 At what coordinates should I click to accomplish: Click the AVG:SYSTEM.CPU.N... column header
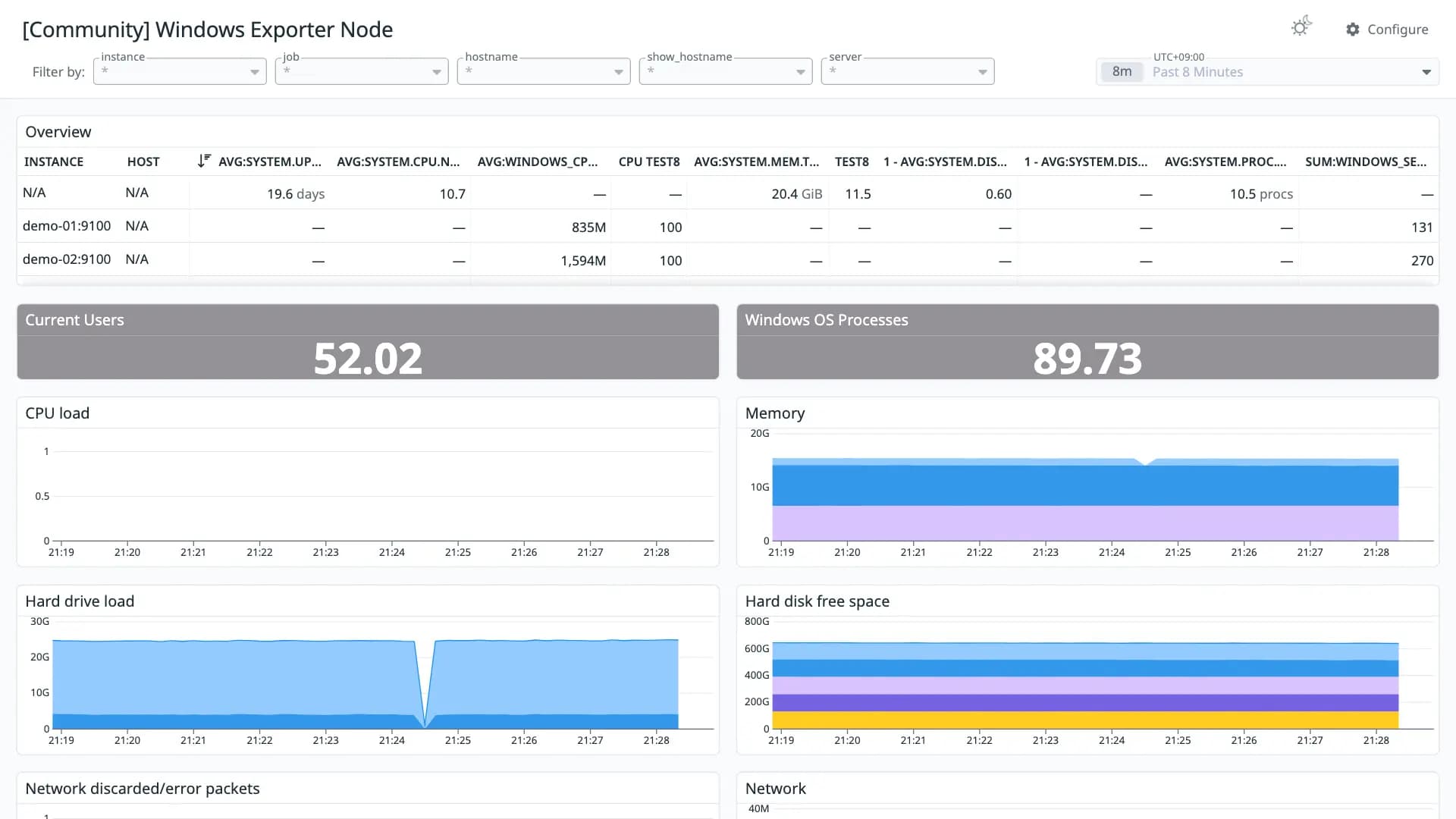[x=398, y=162]
